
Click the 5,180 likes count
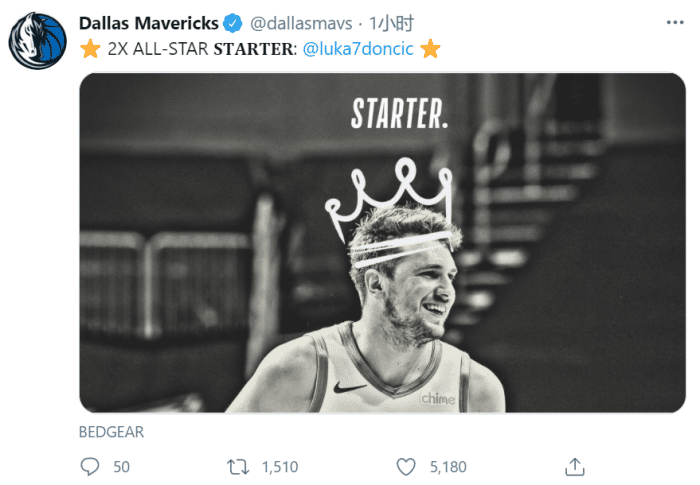(x=447, y=466)
